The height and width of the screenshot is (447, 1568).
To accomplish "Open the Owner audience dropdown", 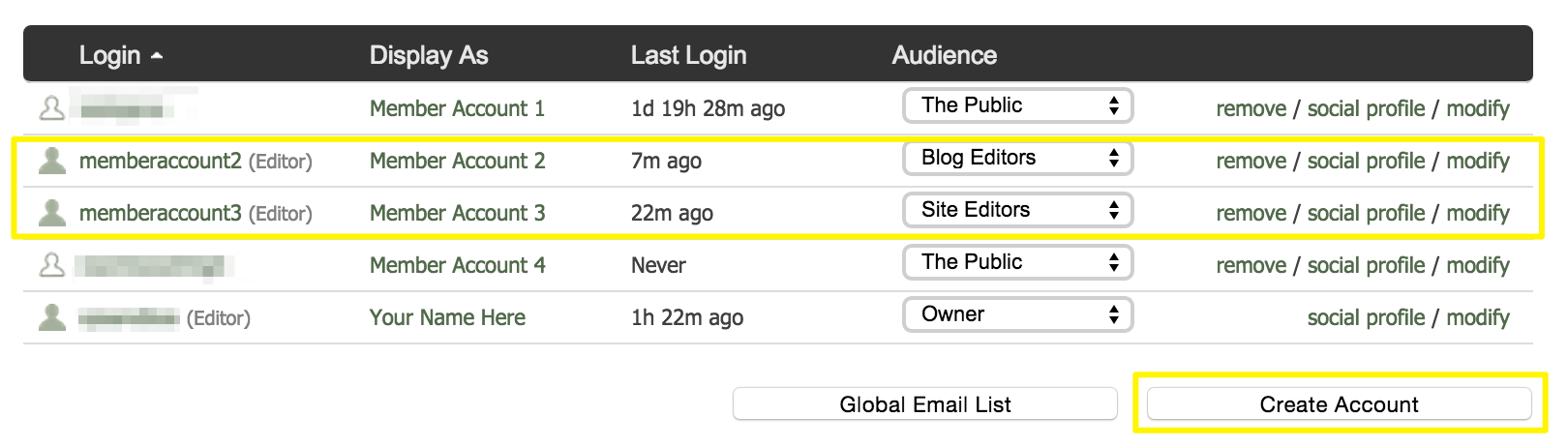I will coord(1017,314).
